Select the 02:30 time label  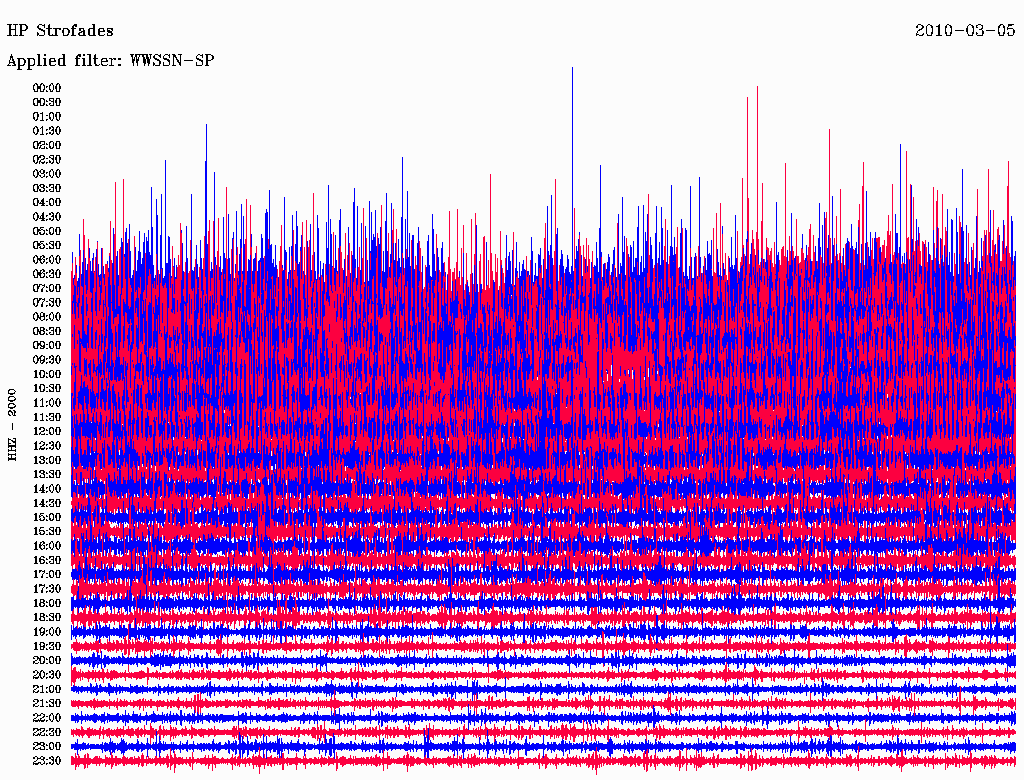coord(47,160)
